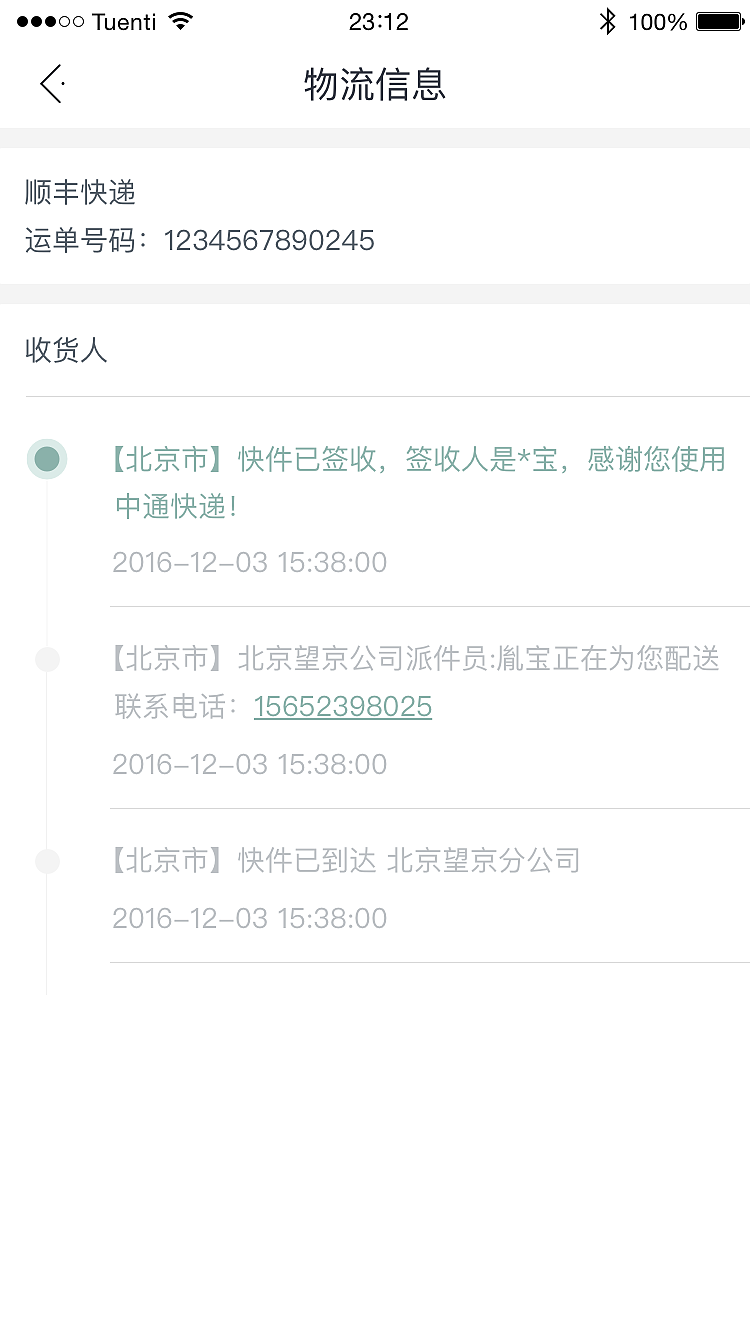
Task: Tap the battery icon in status bar
Action: point(718,22)
